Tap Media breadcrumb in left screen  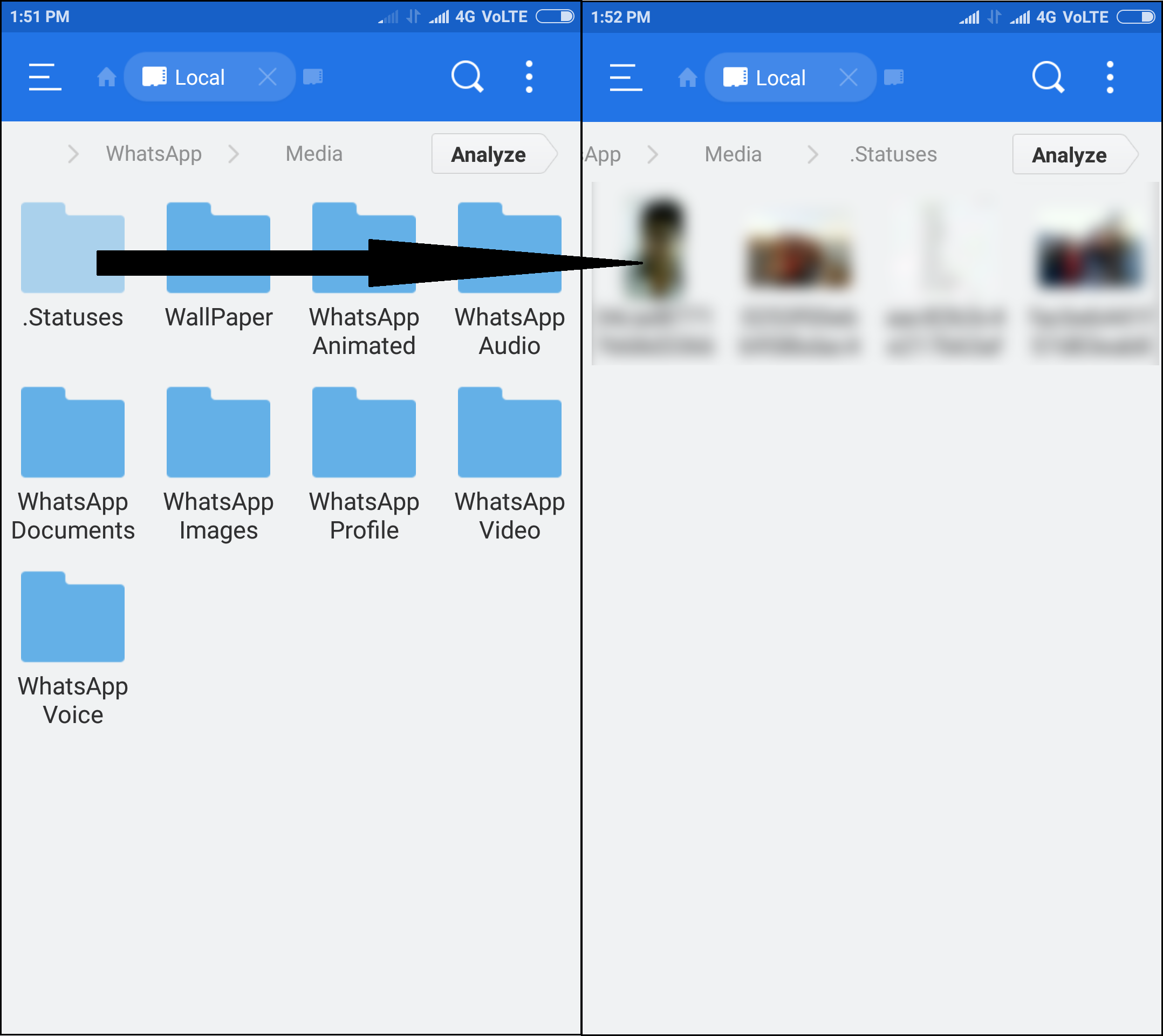click(314, 154)
